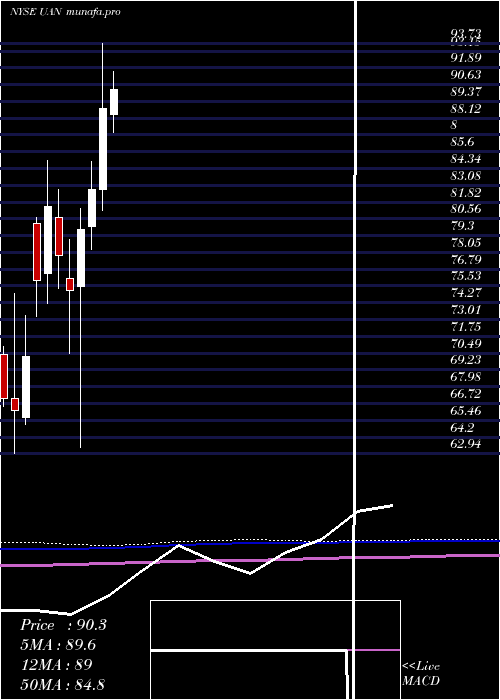Select the 50MA : 84.8 value
Viewport: 500px width, 700px height.
click(63, 684)
